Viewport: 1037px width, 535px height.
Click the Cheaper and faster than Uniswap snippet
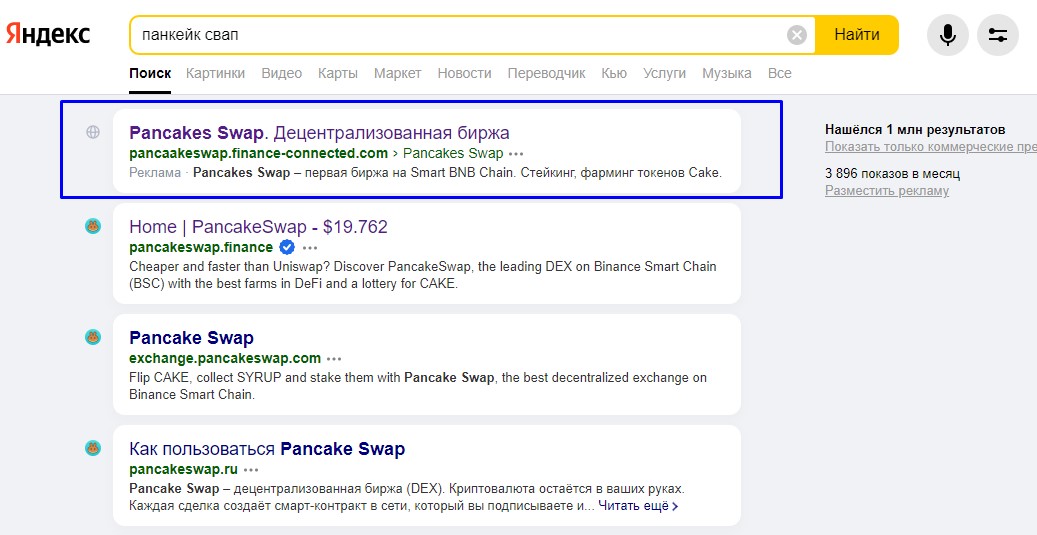423,276
